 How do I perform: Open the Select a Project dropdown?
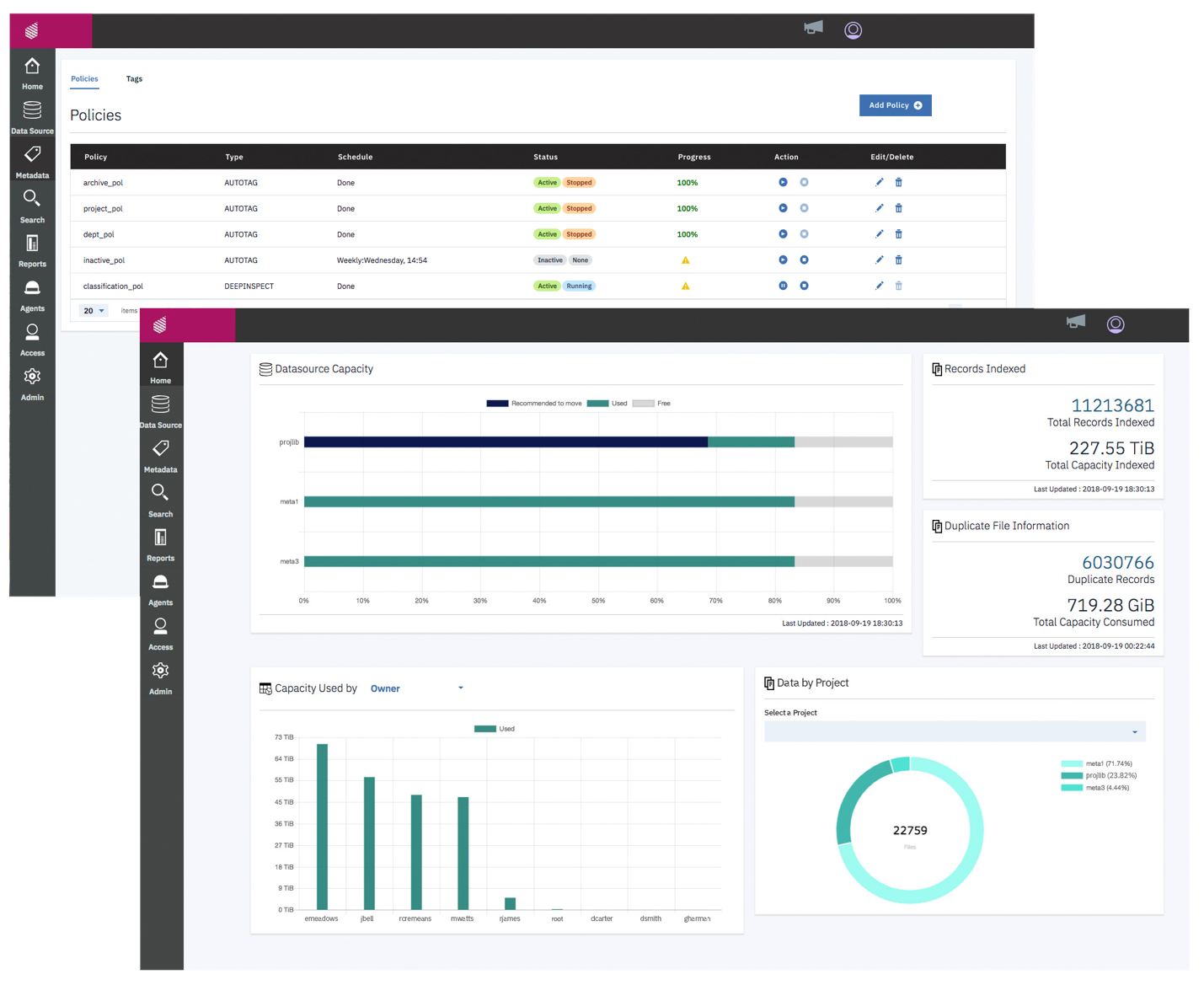tap(955, 731)
